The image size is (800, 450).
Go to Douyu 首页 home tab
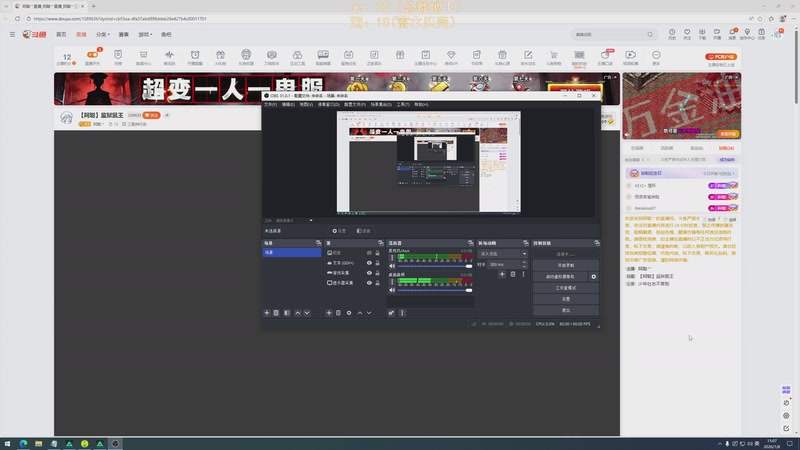61,34
